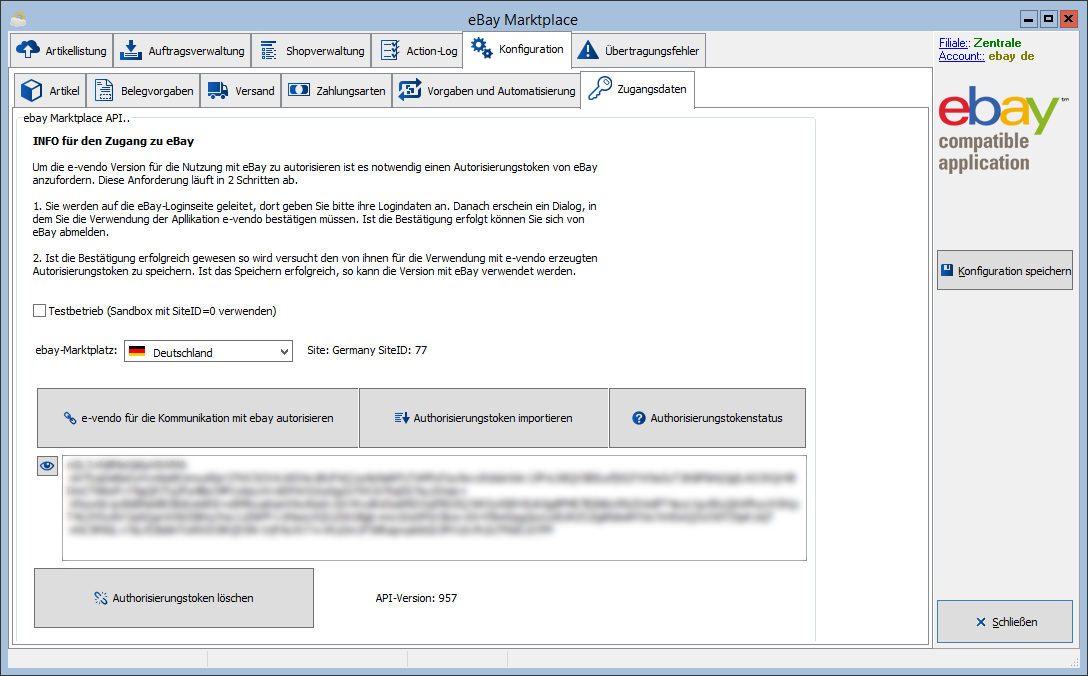Click the 'ebay-Marktplatz:' label
This screenshot has width=1088, height=676.
pyautogui.click(x=76, y=350)
